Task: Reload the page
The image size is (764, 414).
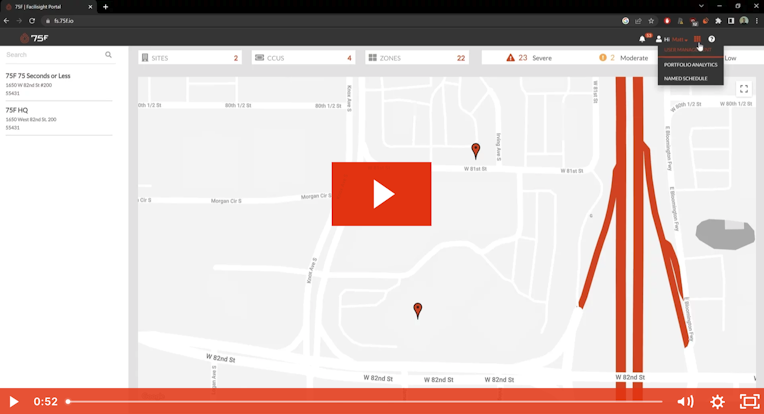Action: (x=32, y=21)
